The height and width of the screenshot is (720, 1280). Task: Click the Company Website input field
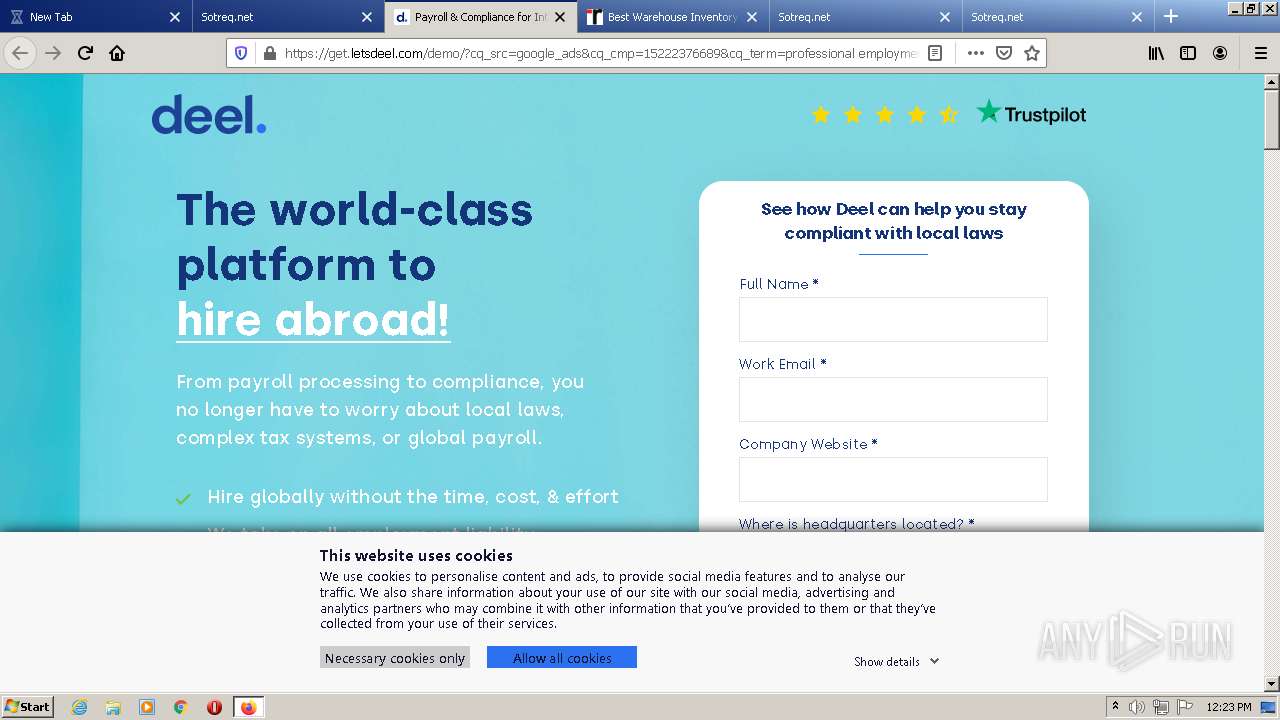(893, 479)
